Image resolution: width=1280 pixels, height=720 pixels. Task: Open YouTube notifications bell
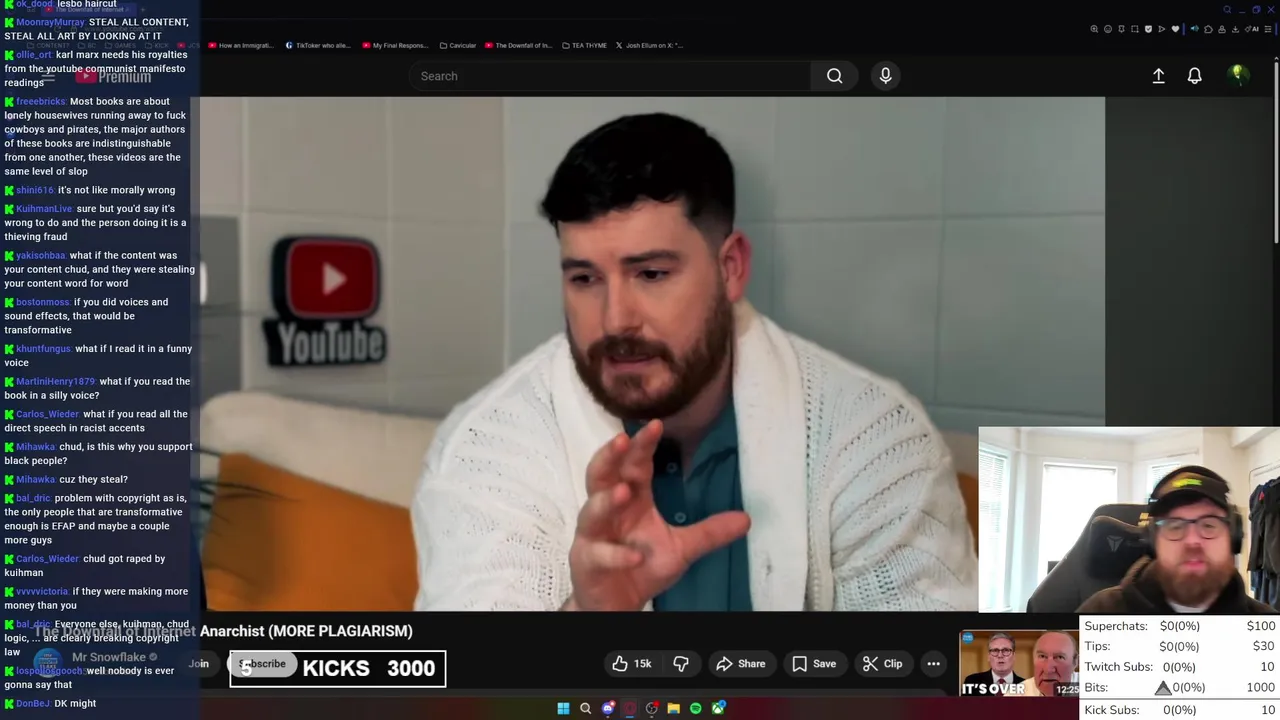[x=1194, y=76]
